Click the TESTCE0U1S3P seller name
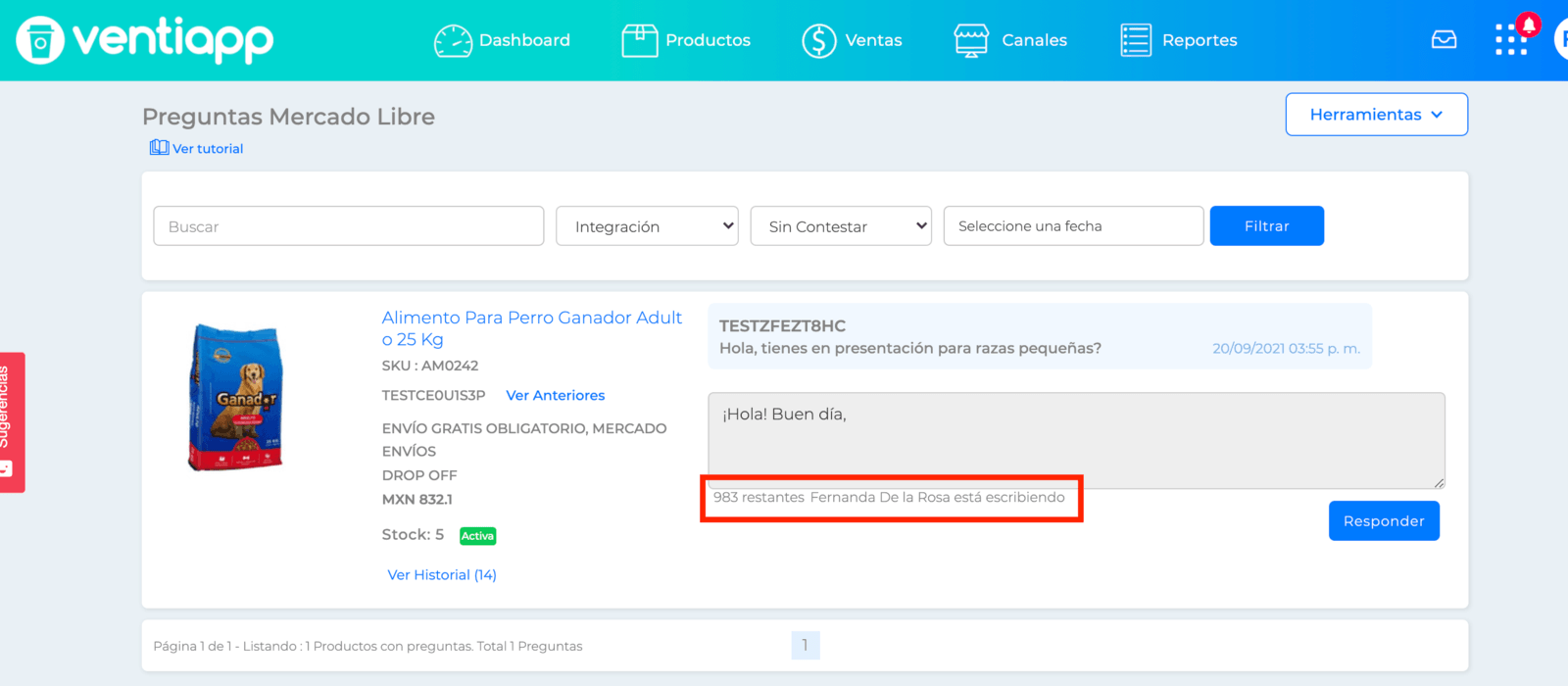The image size is (1568, 686). pyautogui.click(x=433, y=396)
